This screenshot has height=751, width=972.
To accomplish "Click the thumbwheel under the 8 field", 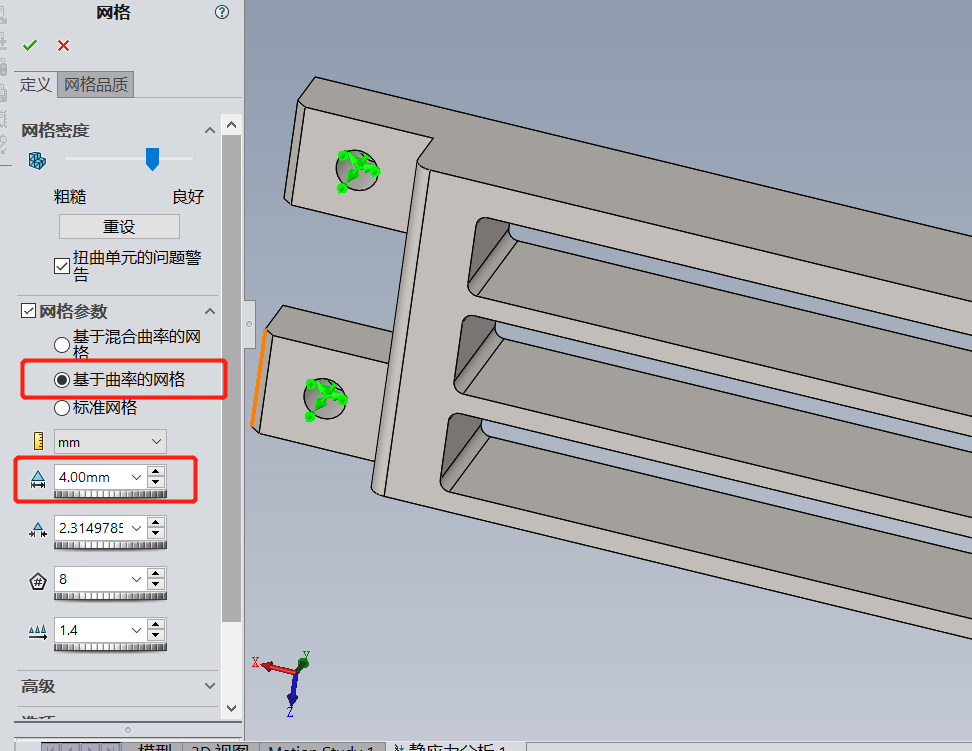I will pos(110,595).
